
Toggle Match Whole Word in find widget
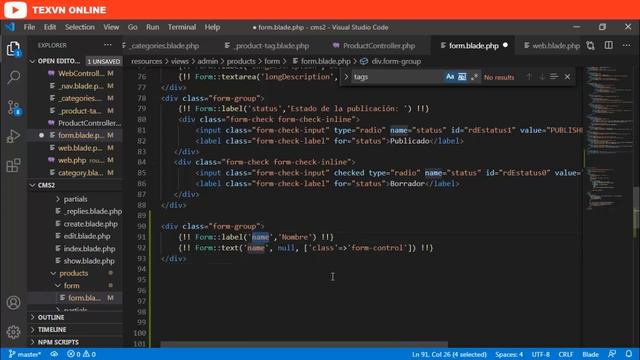(x=462, y=77)
